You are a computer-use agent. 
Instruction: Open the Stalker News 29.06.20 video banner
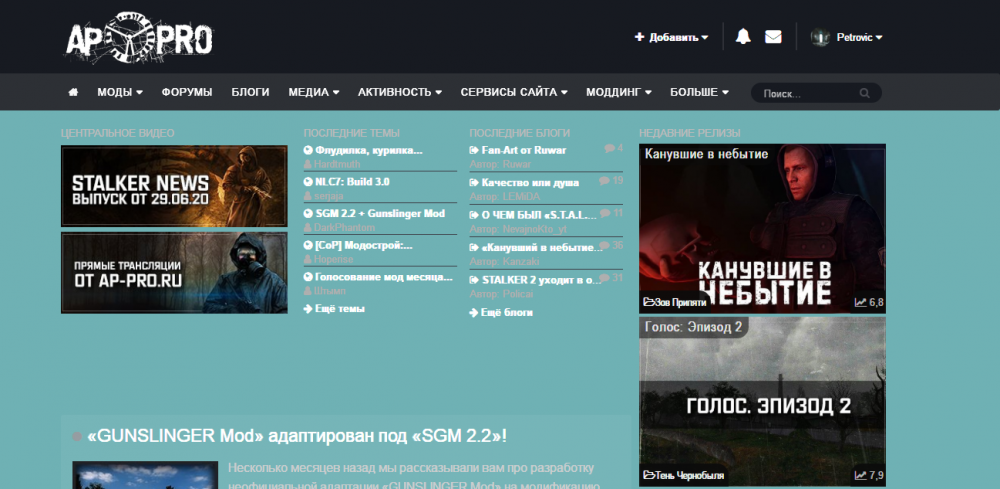coord(174,186)
